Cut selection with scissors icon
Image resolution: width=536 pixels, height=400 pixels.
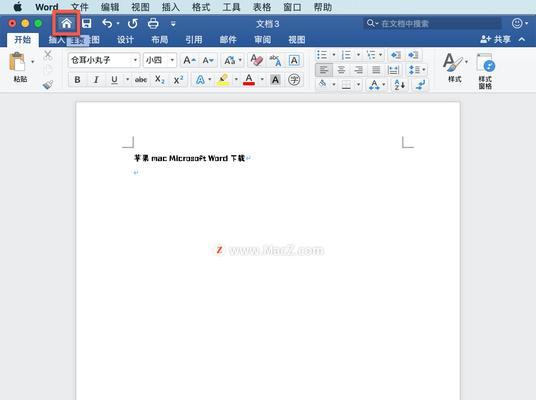pos(48,55)
